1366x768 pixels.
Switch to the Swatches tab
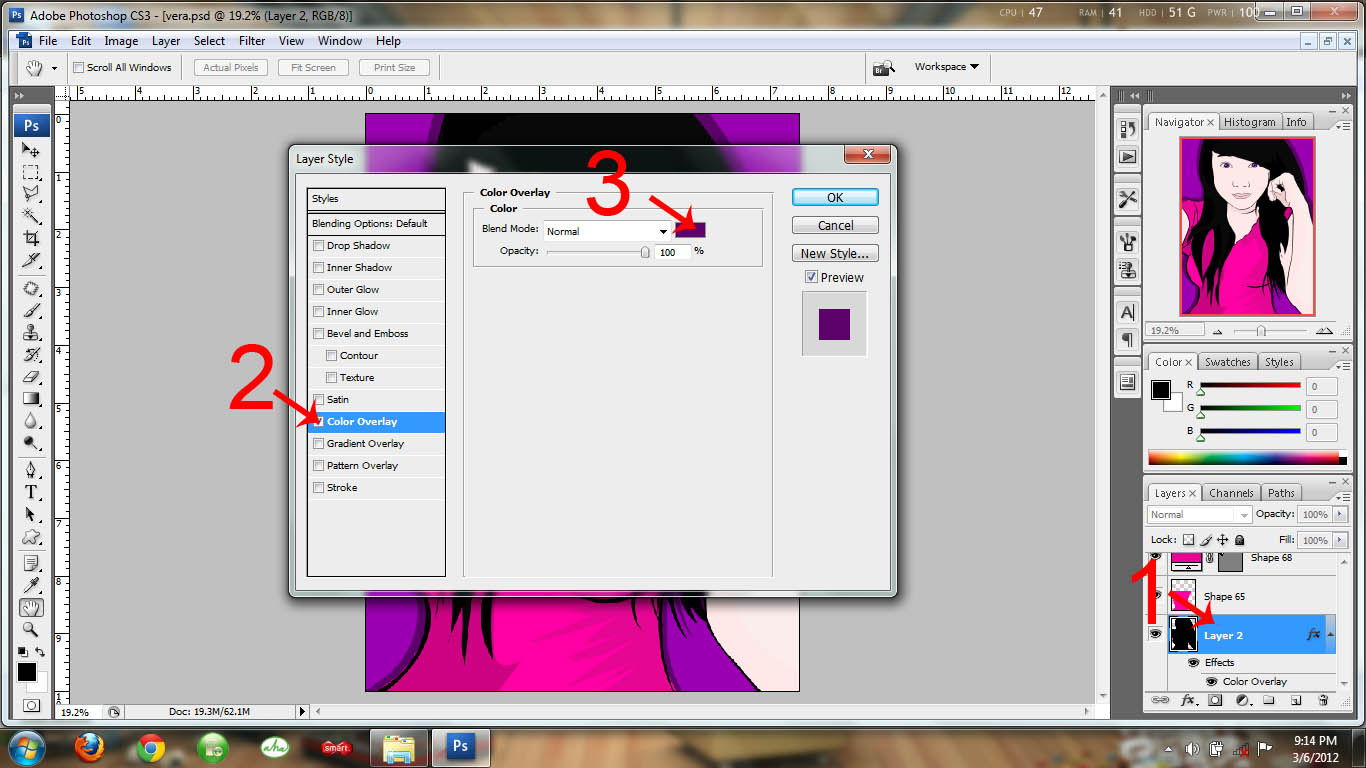click(x=1227, y=362)
